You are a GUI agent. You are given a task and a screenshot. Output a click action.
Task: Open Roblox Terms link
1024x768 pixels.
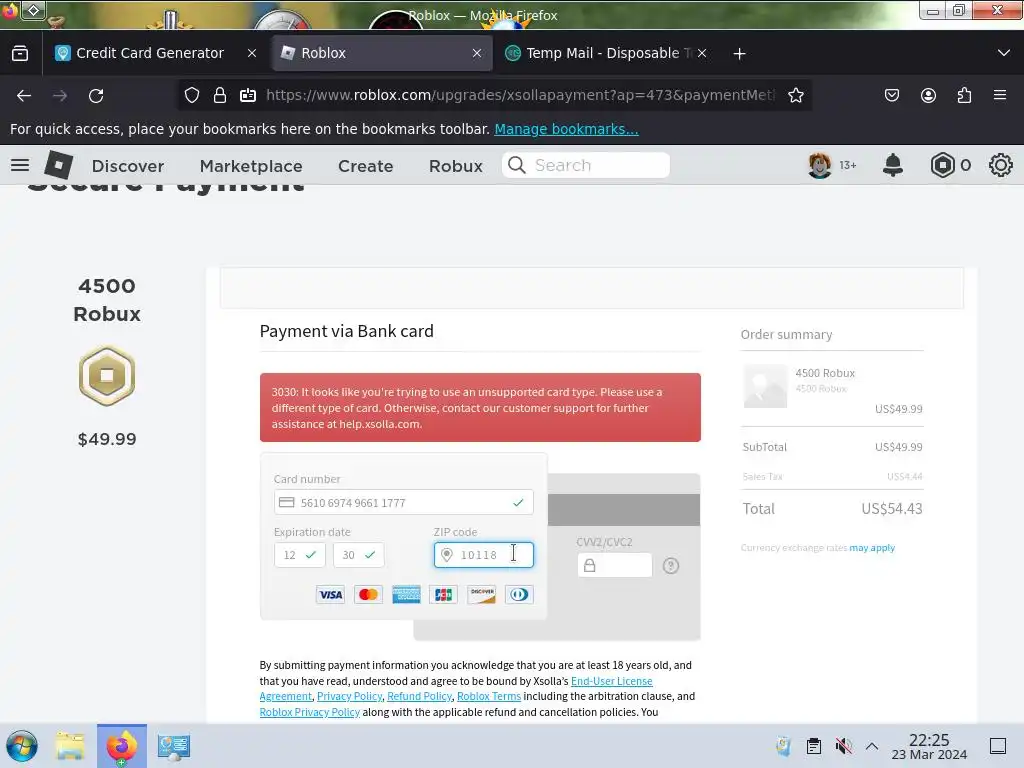pyautogui.click(x=489, y=697)
